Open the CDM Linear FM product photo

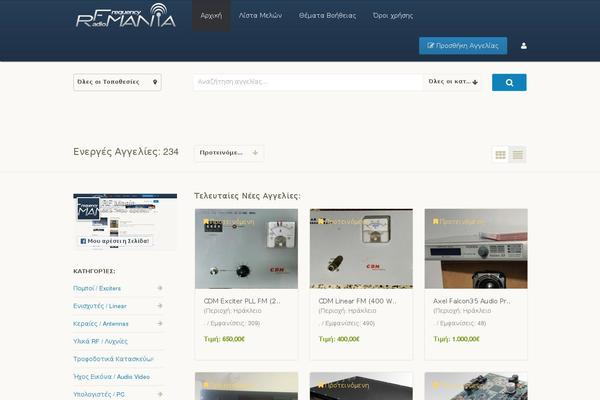[361, 248]
